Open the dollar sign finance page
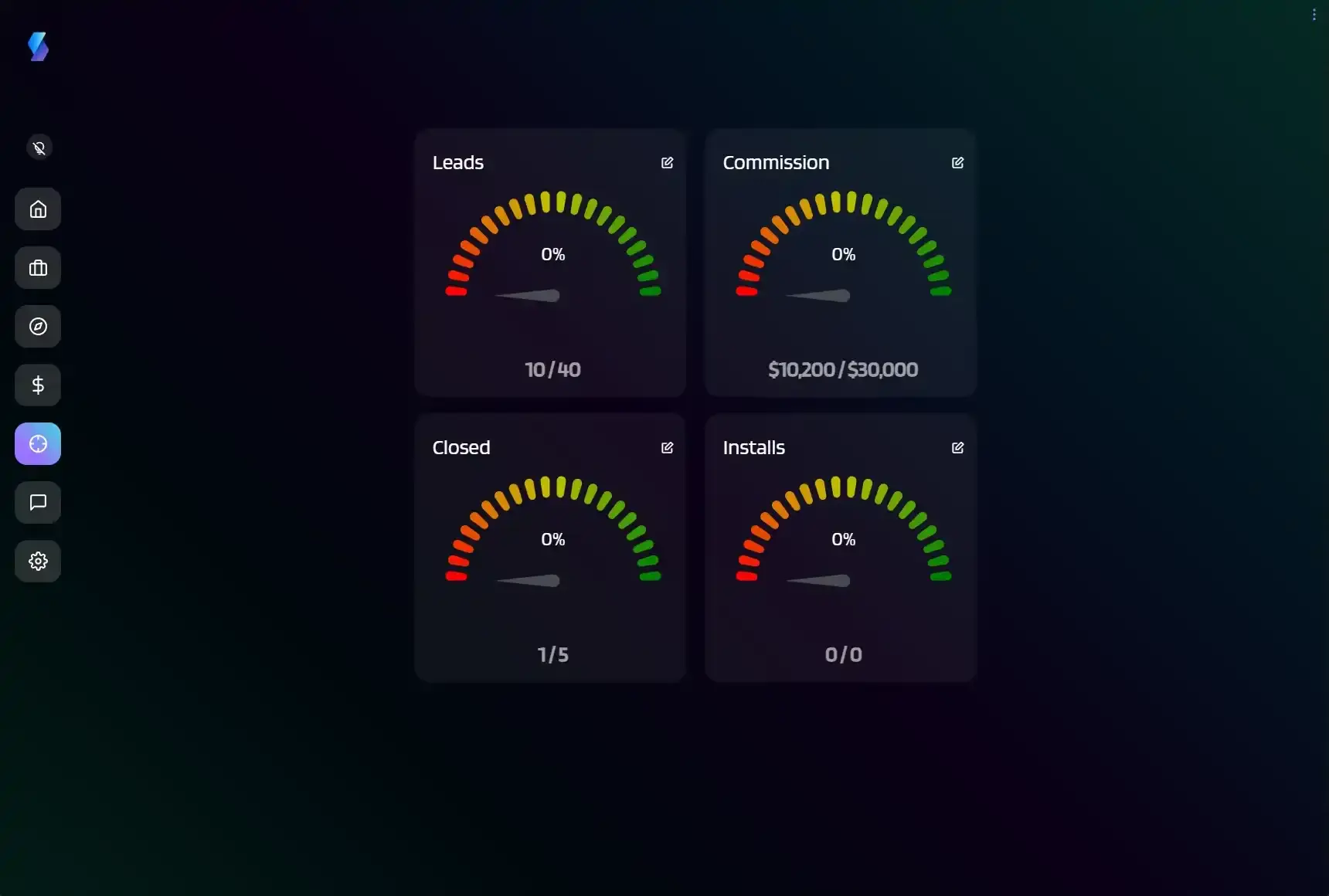 38,385
